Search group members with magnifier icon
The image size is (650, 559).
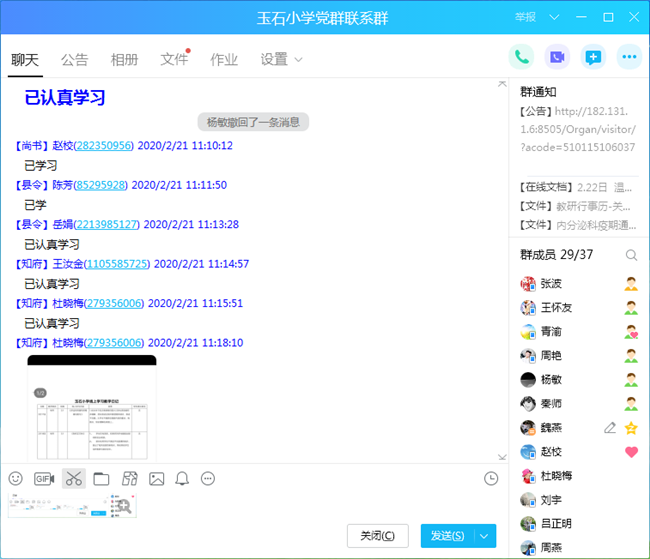(x=631, y=255)
